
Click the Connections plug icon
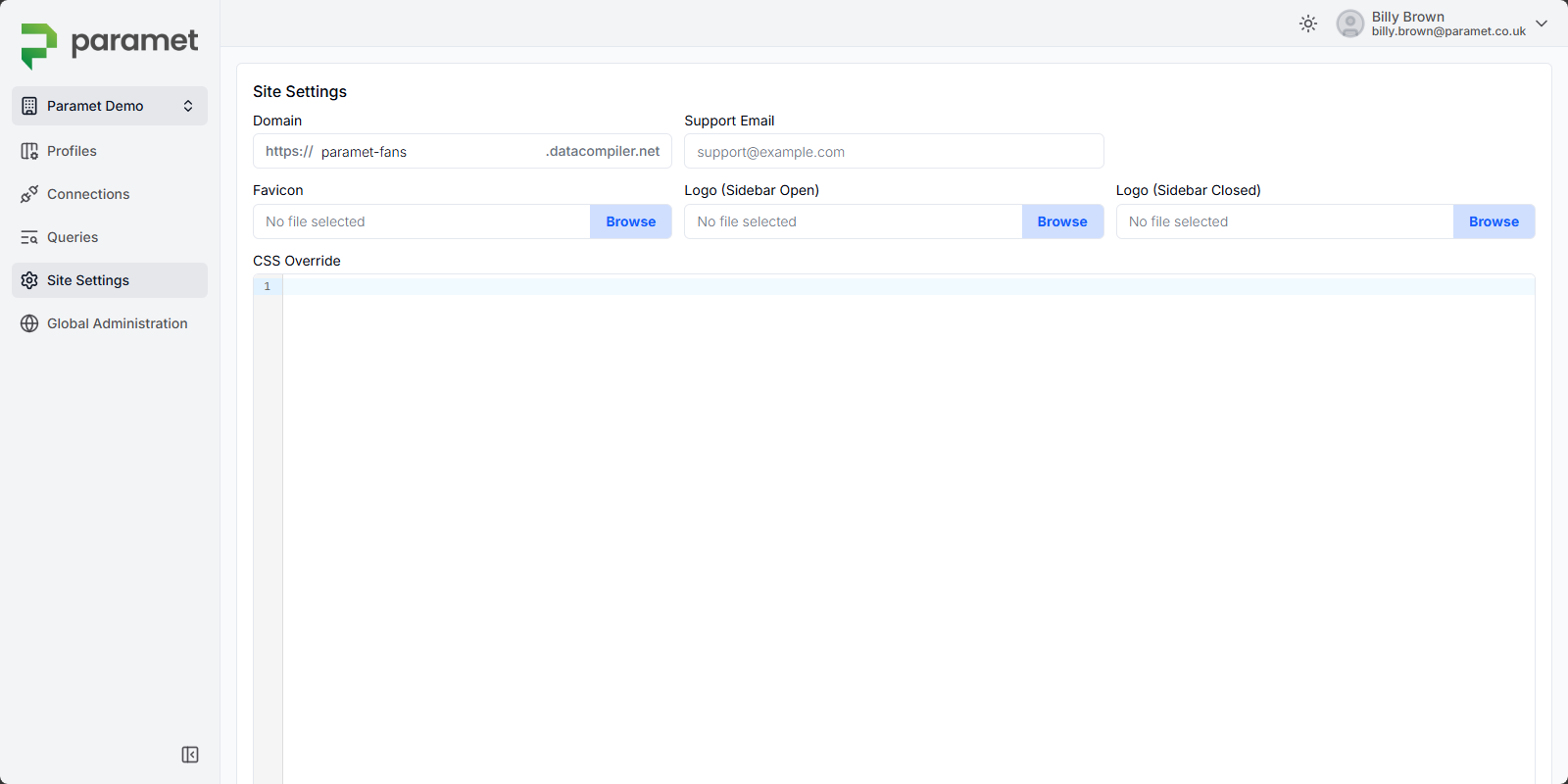pyautogui.click(x=29, y=194)
